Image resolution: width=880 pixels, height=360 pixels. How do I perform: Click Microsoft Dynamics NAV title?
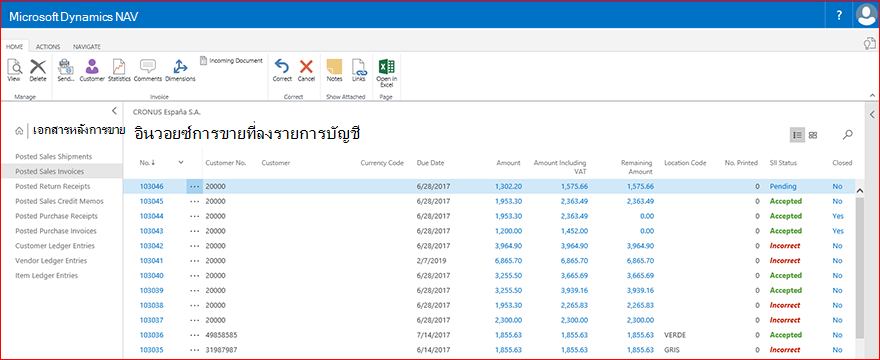(74, 16)
